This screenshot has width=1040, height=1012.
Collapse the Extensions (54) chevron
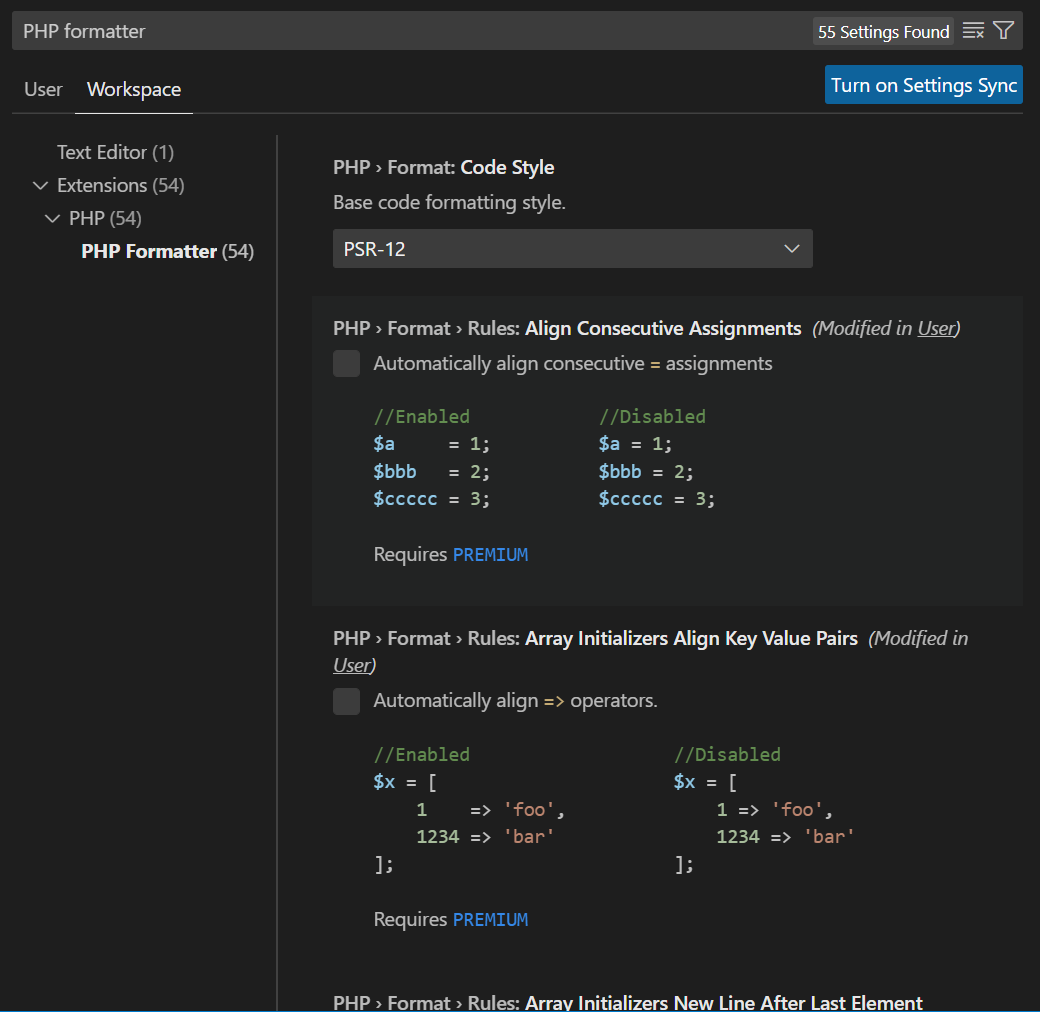pos(41,185)
